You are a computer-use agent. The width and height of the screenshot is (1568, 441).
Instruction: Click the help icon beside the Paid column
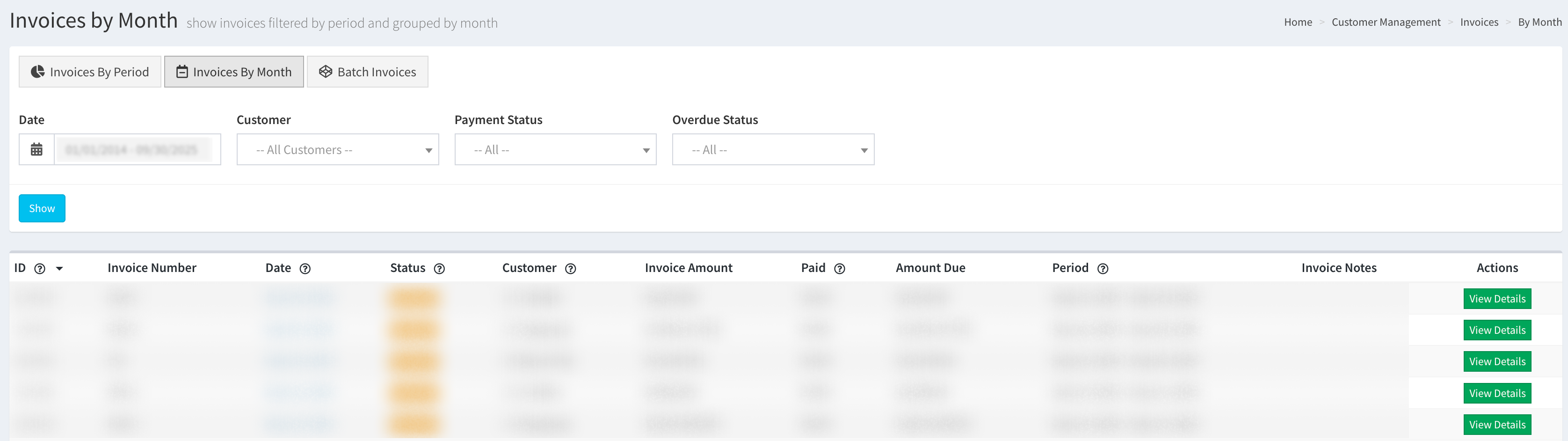[840, 268]
